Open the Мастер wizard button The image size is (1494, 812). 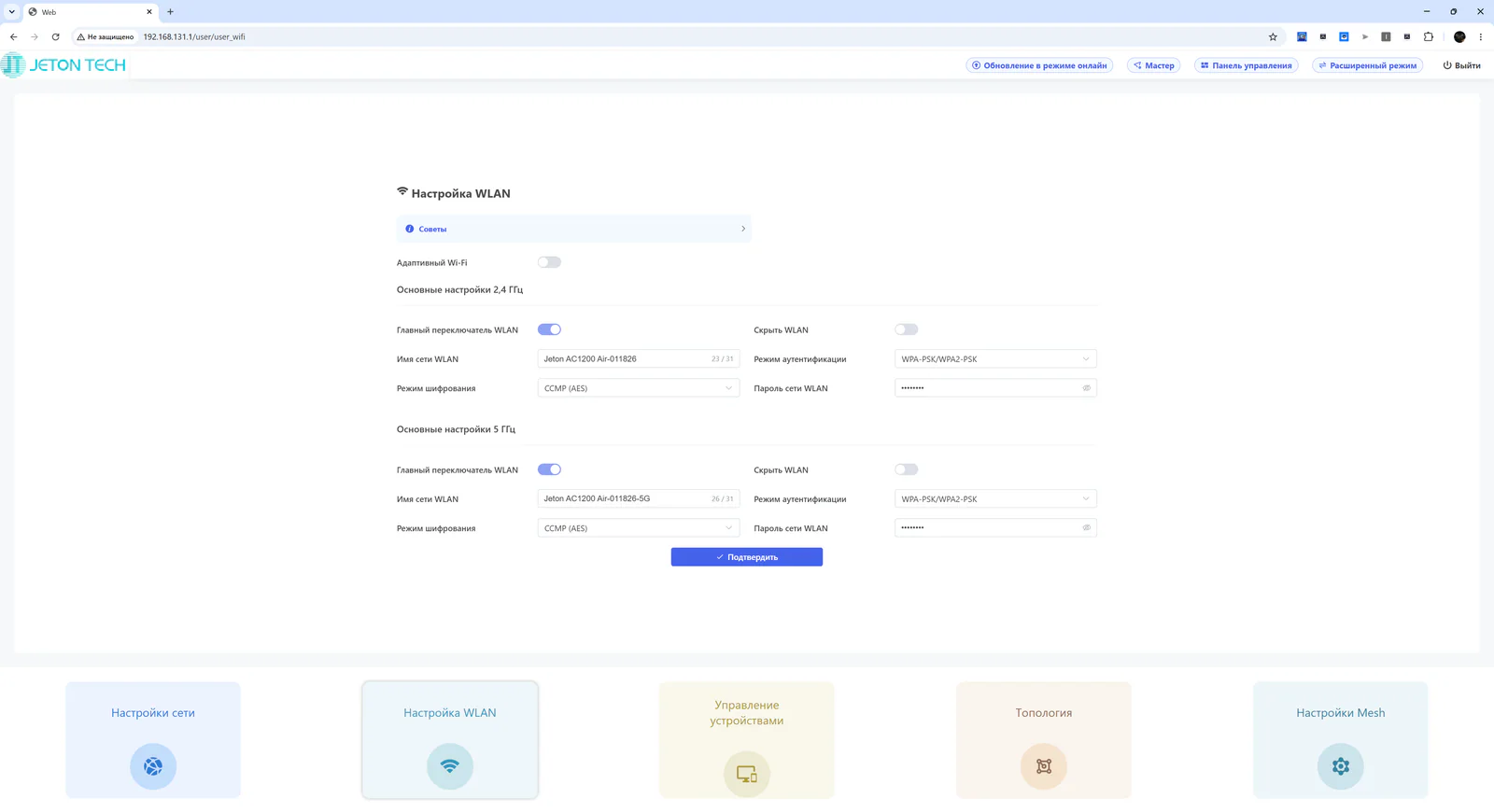point(1154,65)
